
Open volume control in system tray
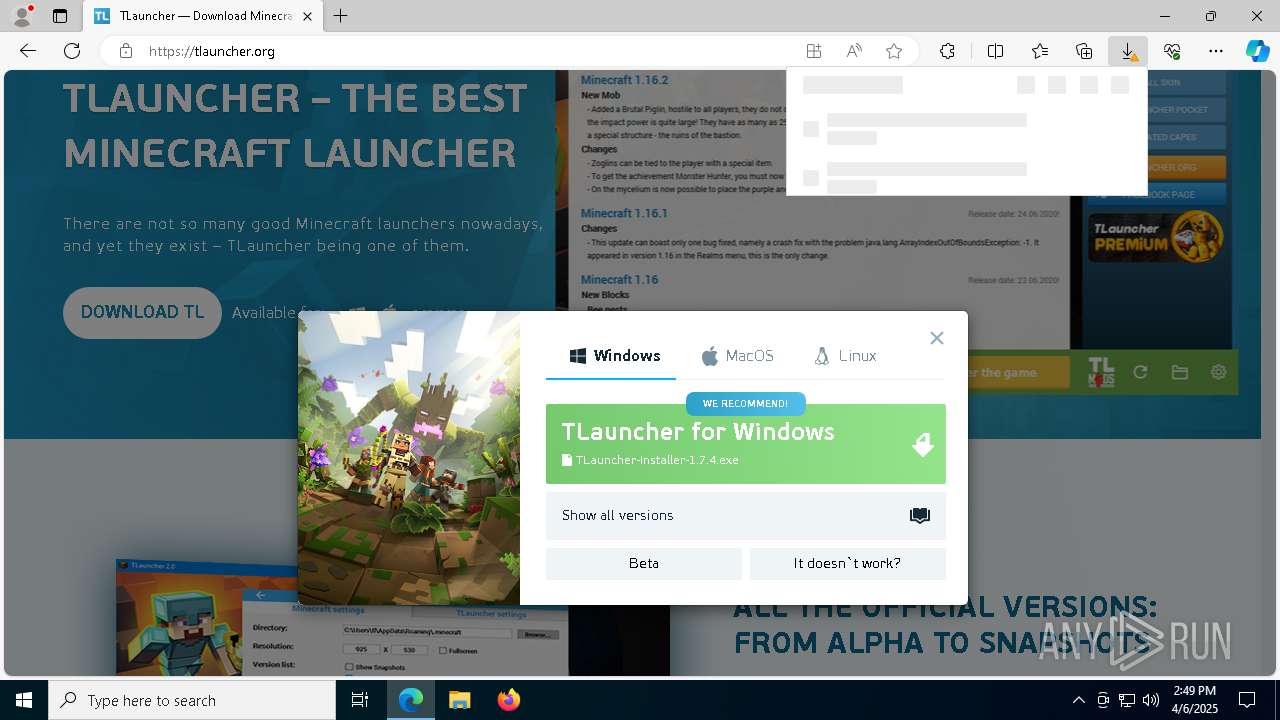click(1151, 700)
